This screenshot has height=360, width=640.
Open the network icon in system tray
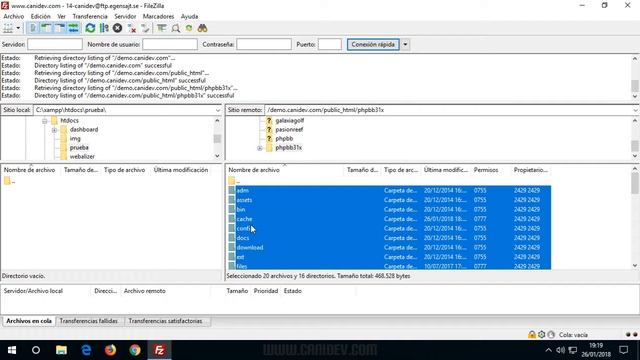[x=573, y=350]
